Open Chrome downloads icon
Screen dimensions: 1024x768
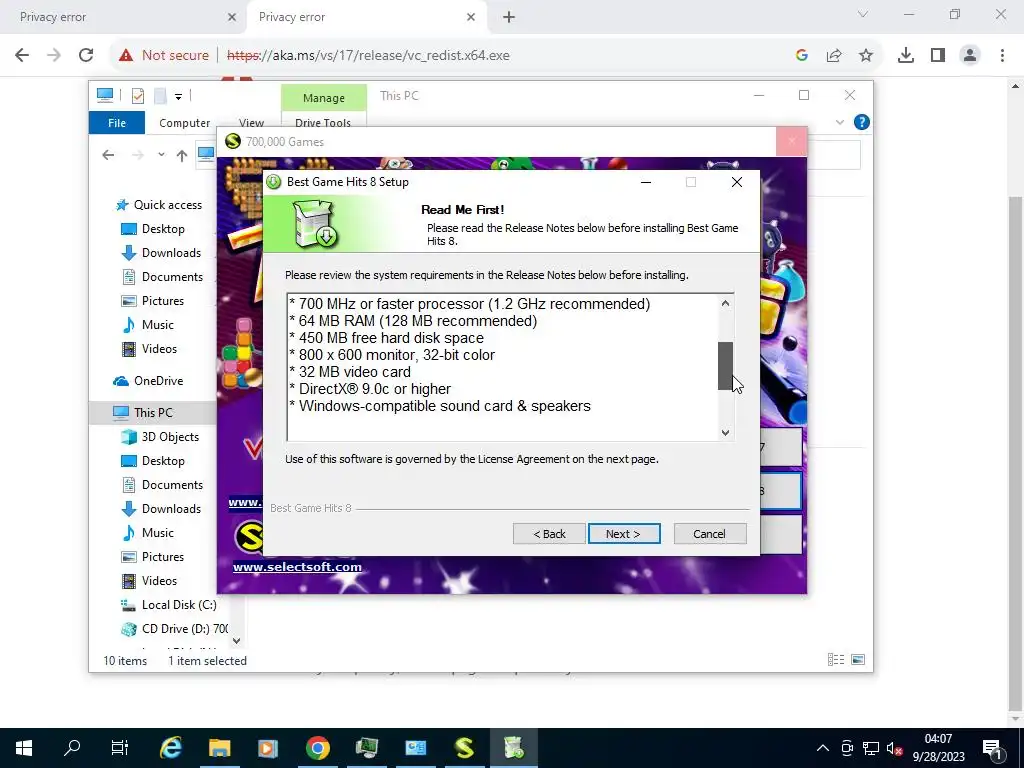pos(906,55)
